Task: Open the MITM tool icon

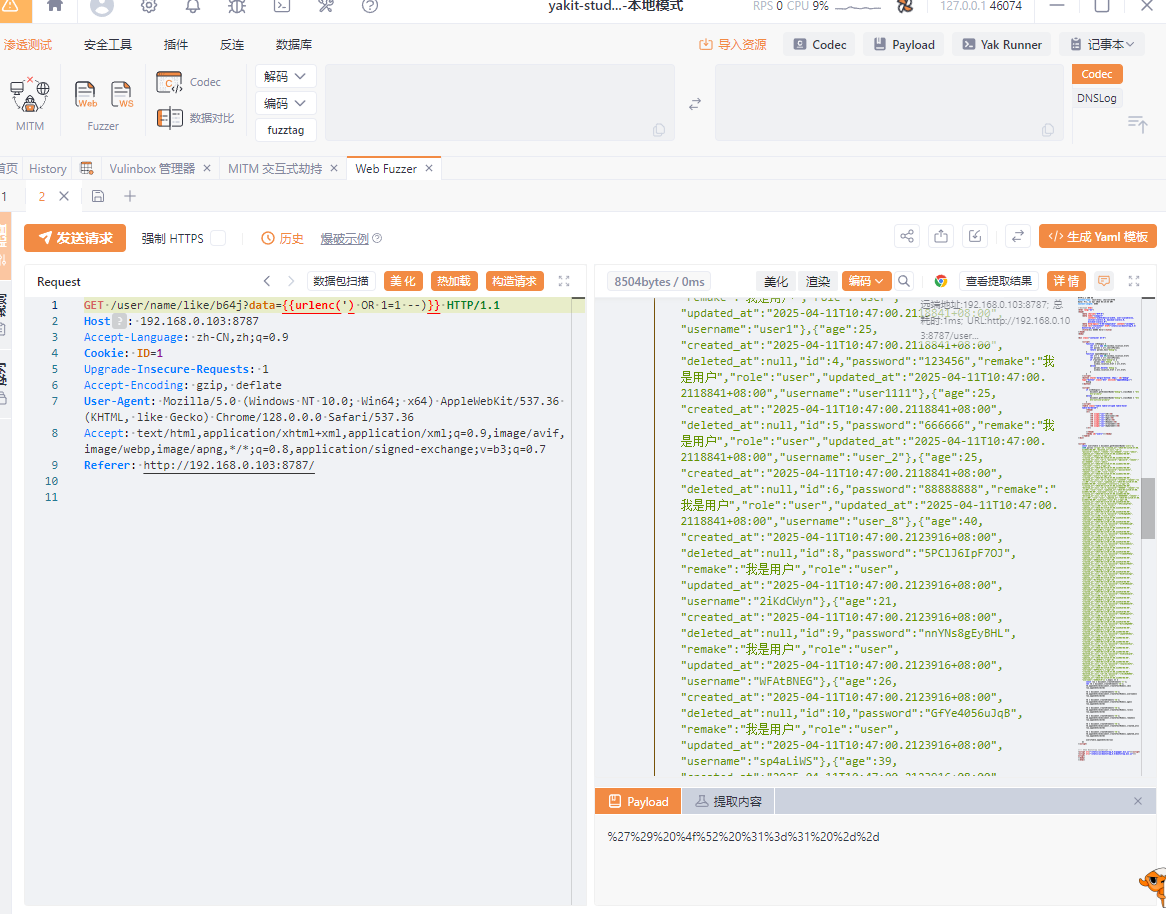Action: click(x=30, y=96)
